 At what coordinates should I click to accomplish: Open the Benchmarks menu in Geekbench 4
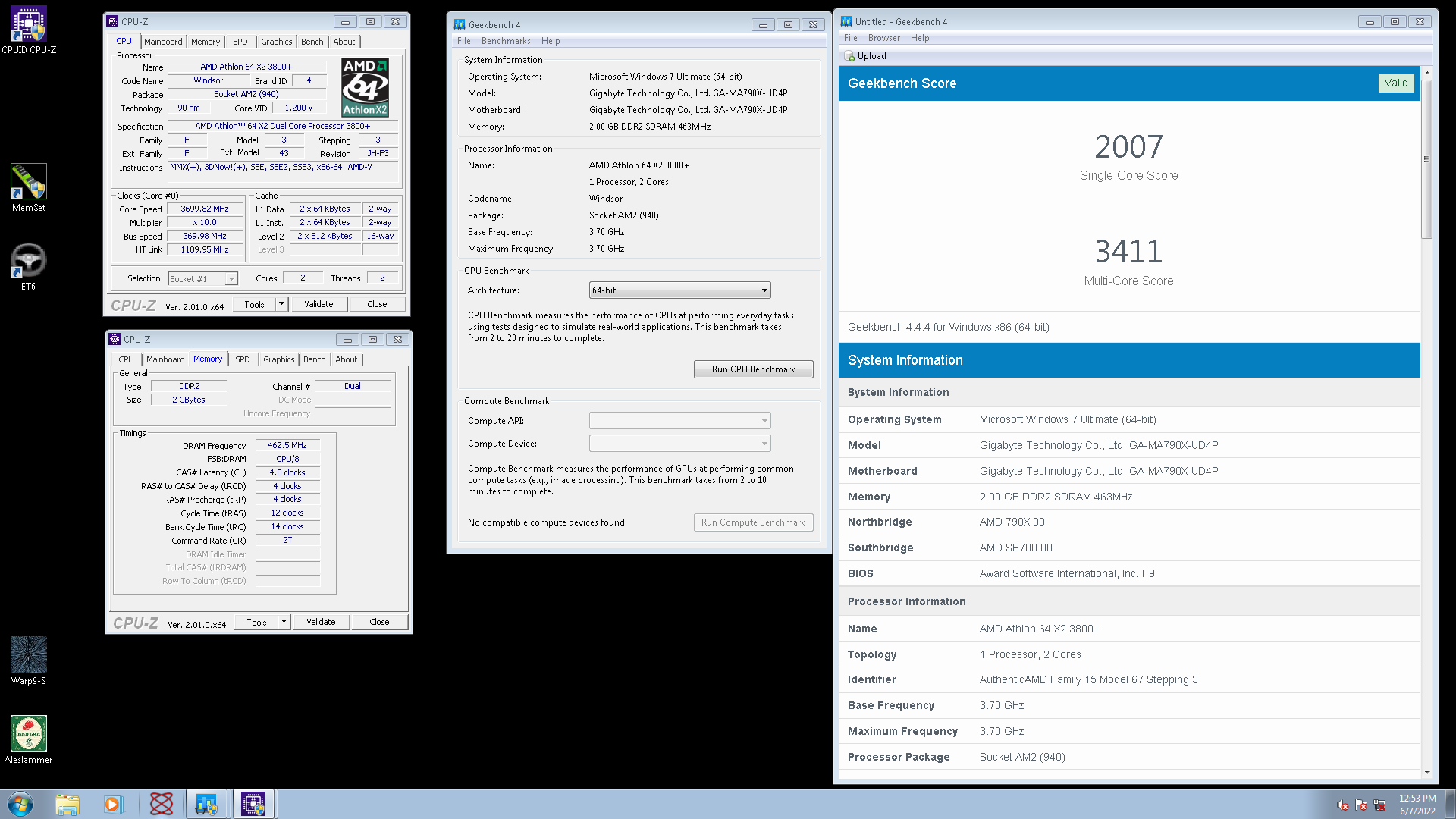click(x=506, y=41)
